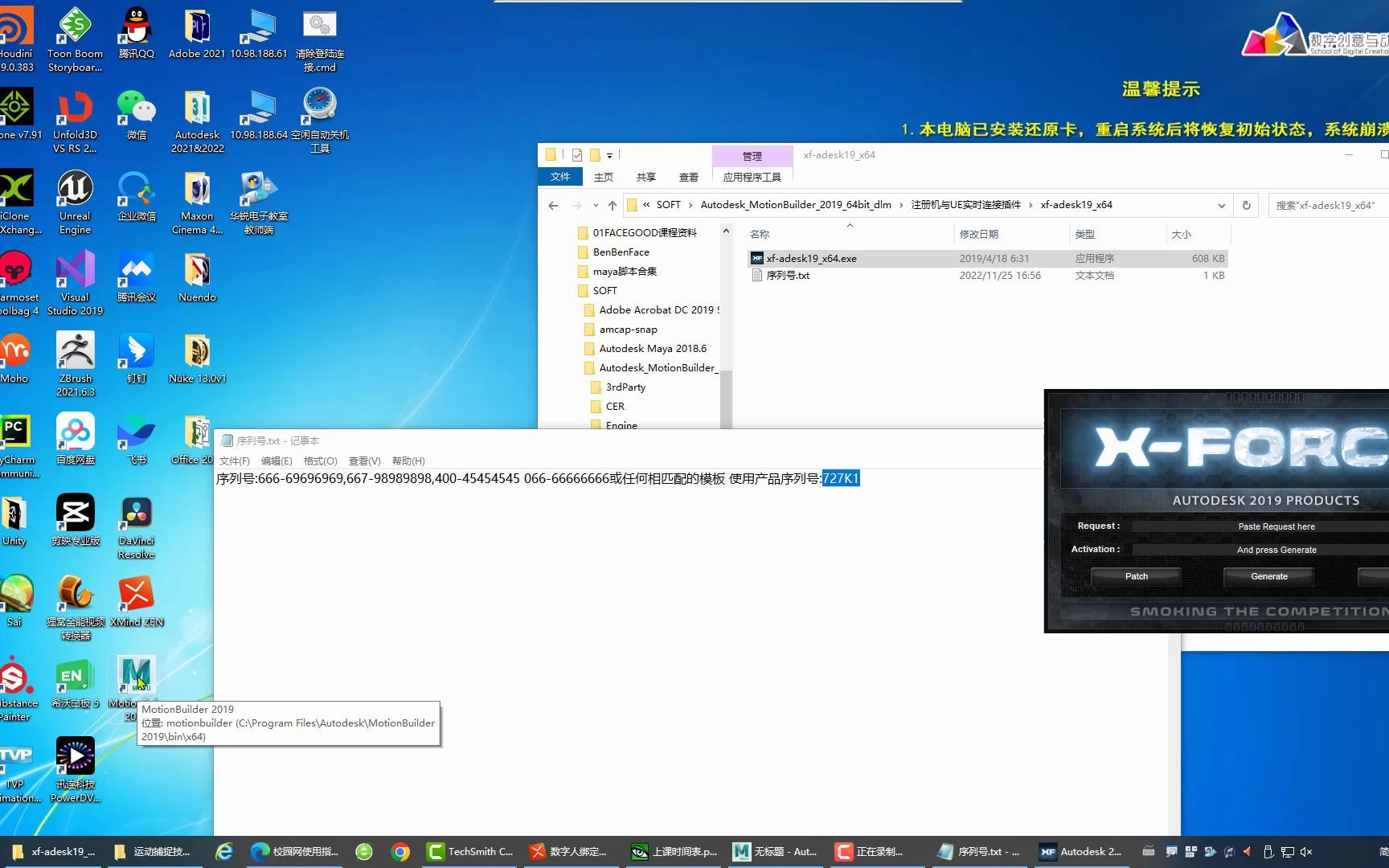Open the 文件 tab in Explorer
This screenshot has height=868, width=1389.
[559, 177]
